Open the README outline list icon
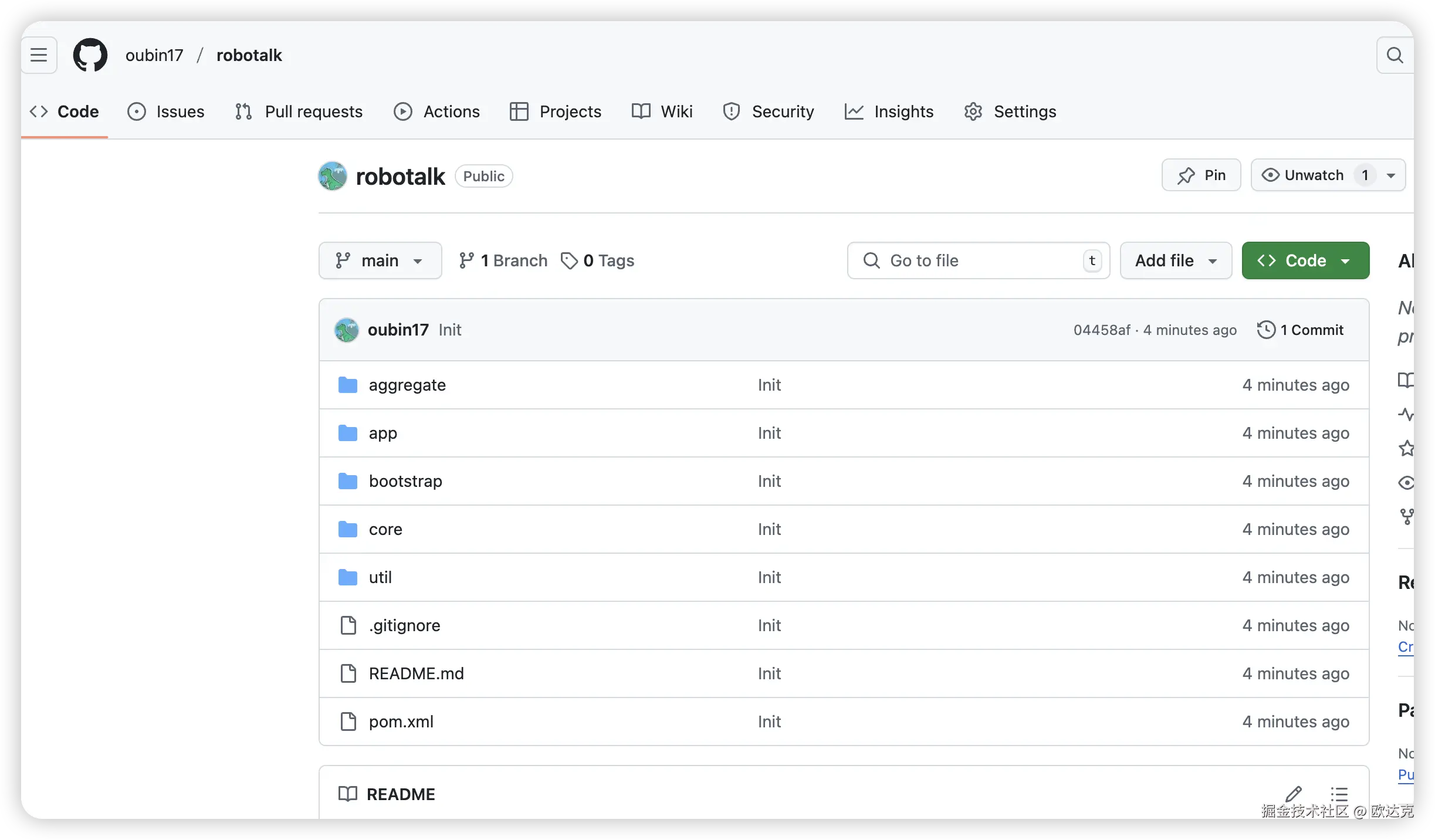 point(1339,794)
